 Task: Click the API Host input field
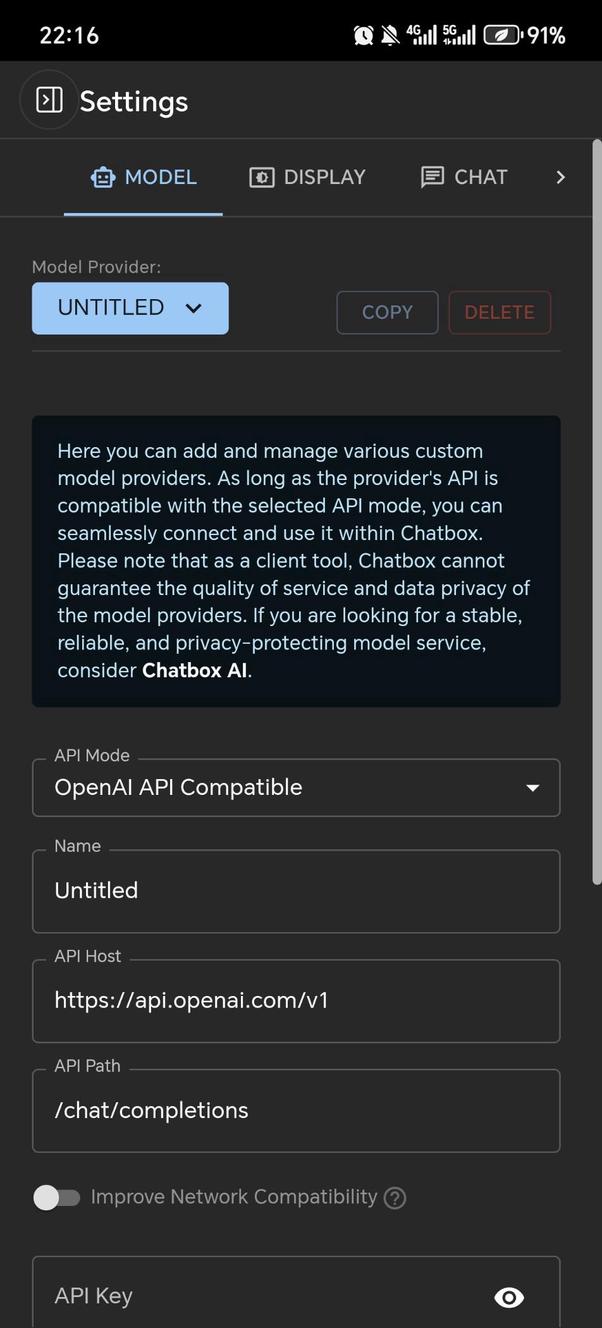click(296, 1000)
